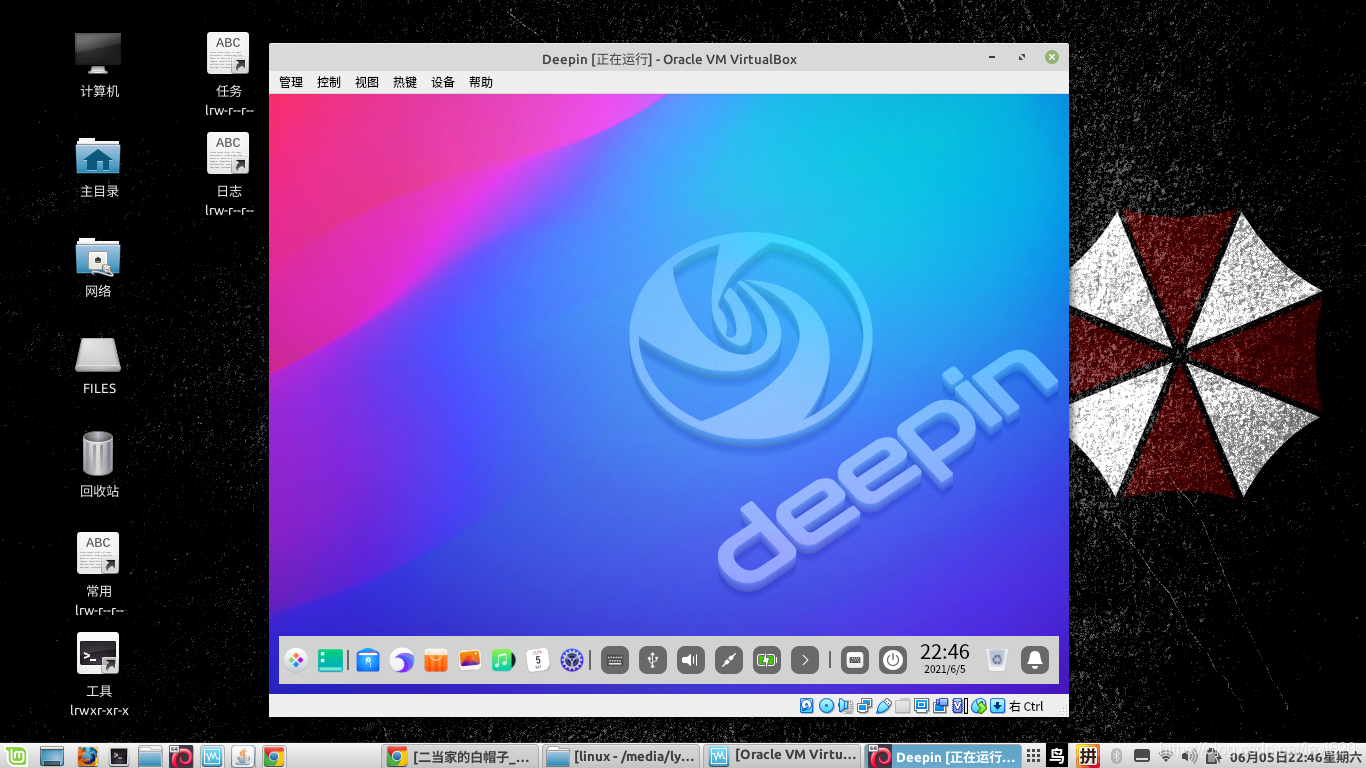Click the USB indicator in VirtualBox status bar

[x=883, y=706]
